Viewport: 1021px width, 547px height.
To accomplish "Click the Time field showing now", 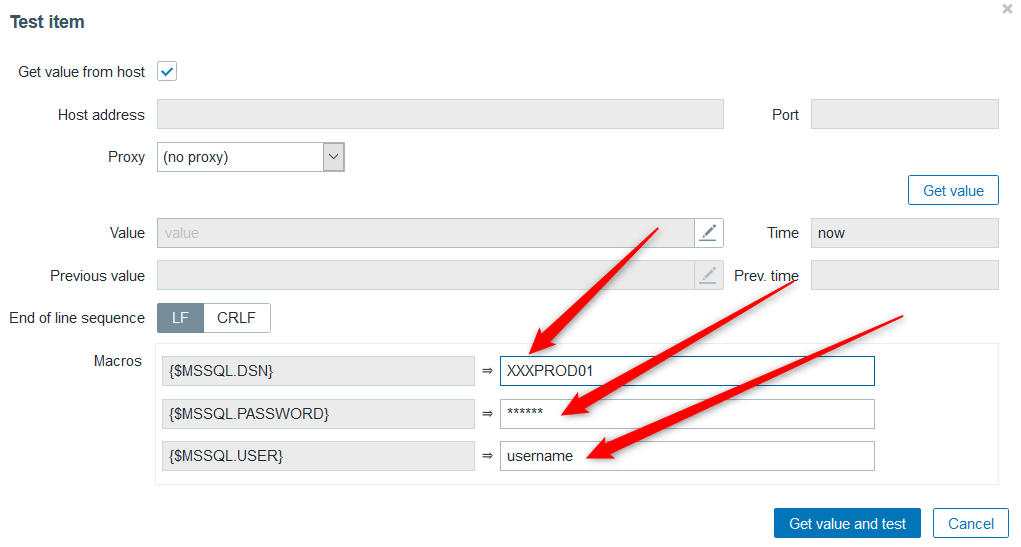I will (904, 233).
